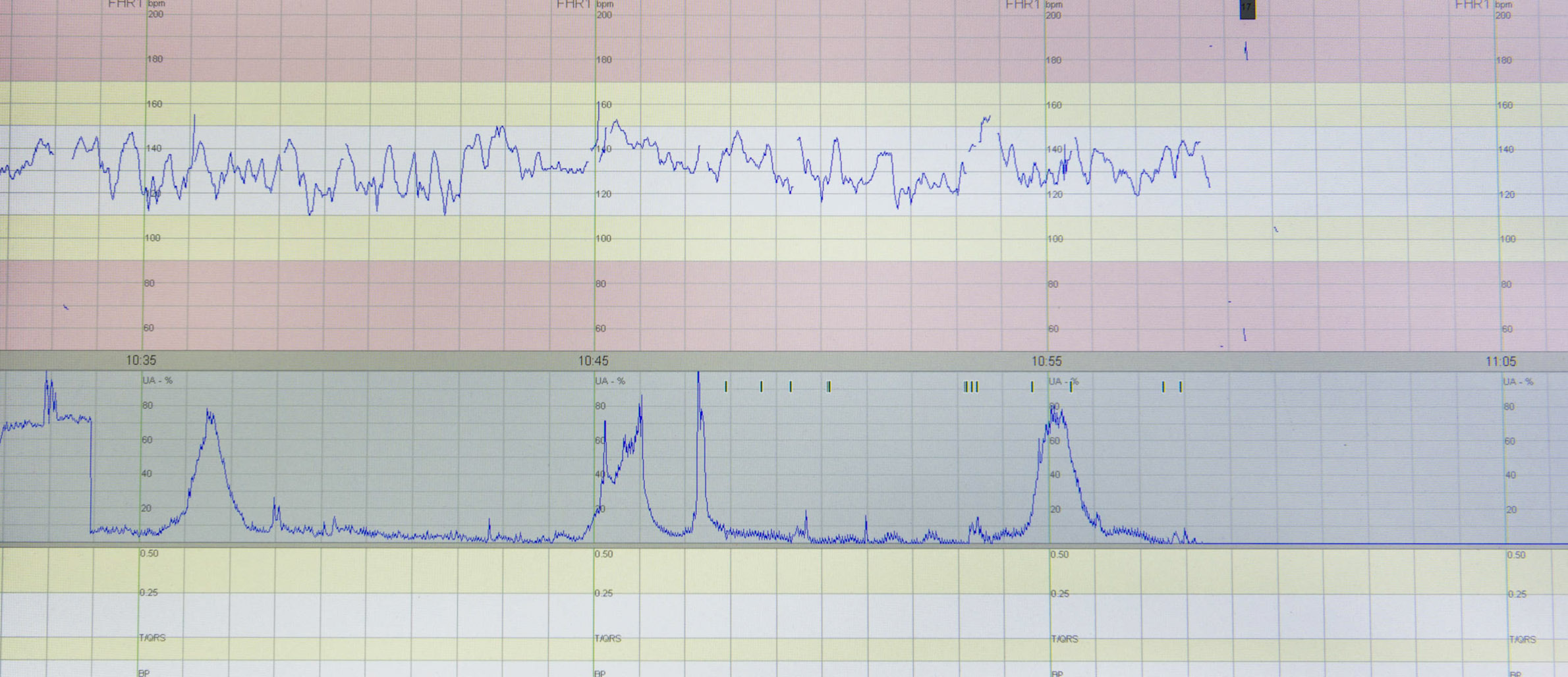This screenshot has height=677, width=1568.
Task: Click the 0.50 scale label at 11:05
Action: [1516, 555]
